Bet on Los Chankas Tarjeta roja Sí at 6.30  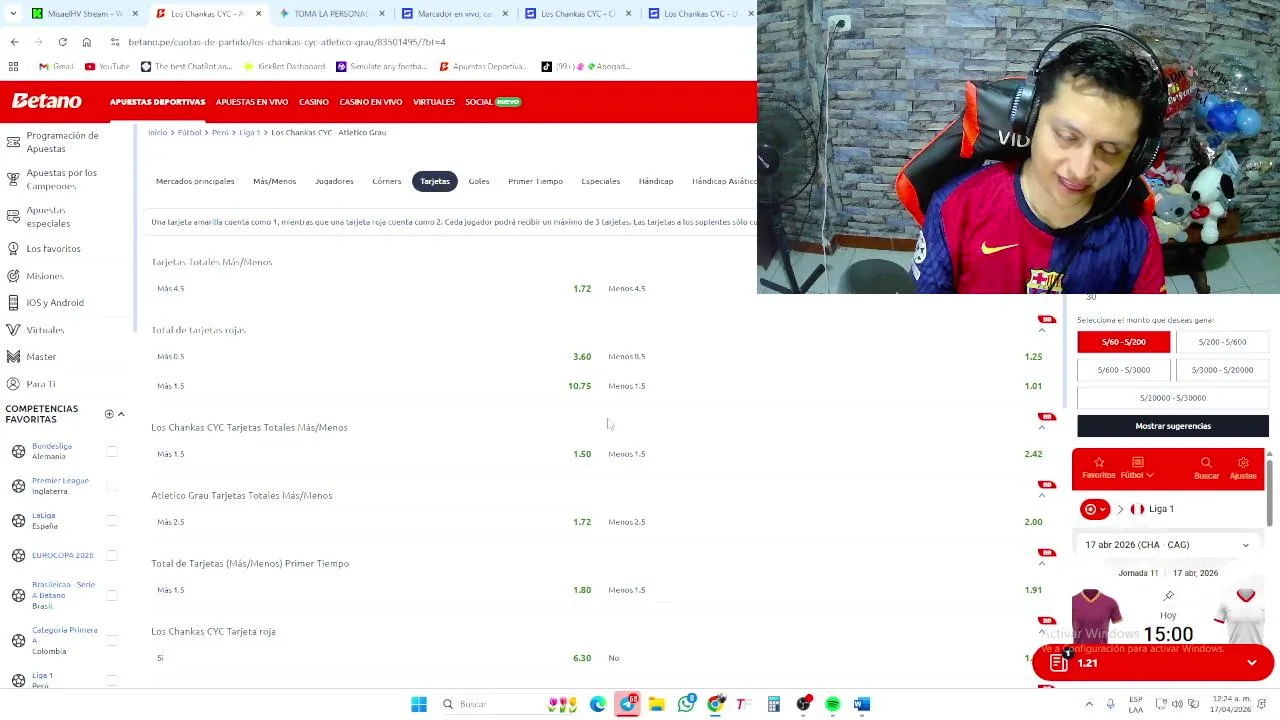point(374,658)
